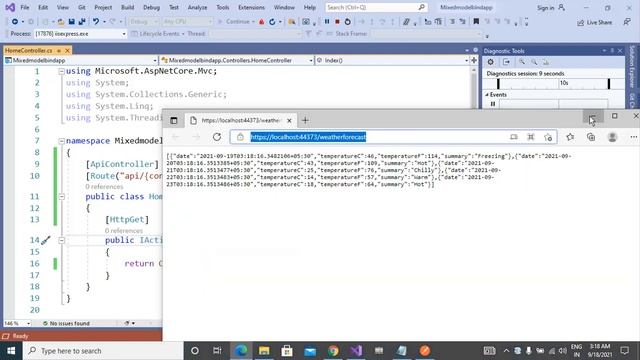Open browser Settings and more menu

pos(633,137)
